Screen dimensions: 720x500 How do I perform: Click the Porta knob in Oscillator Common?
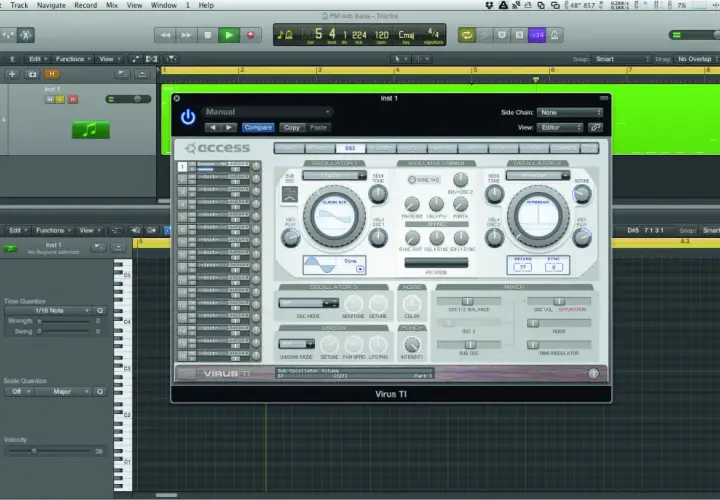(x=461, y=204)
